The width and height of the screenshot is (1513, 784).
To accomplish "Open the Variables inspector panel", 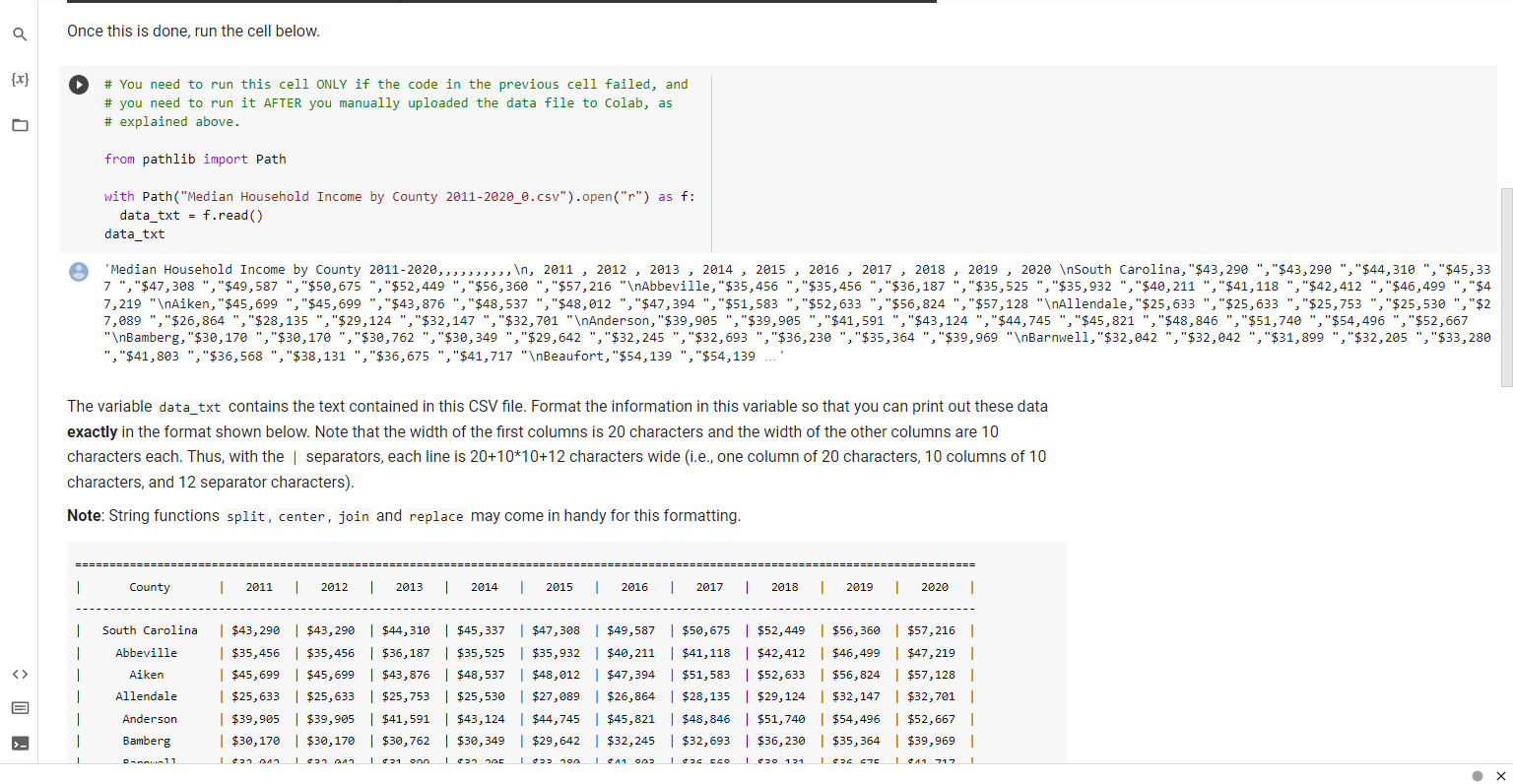I will 19,79.
